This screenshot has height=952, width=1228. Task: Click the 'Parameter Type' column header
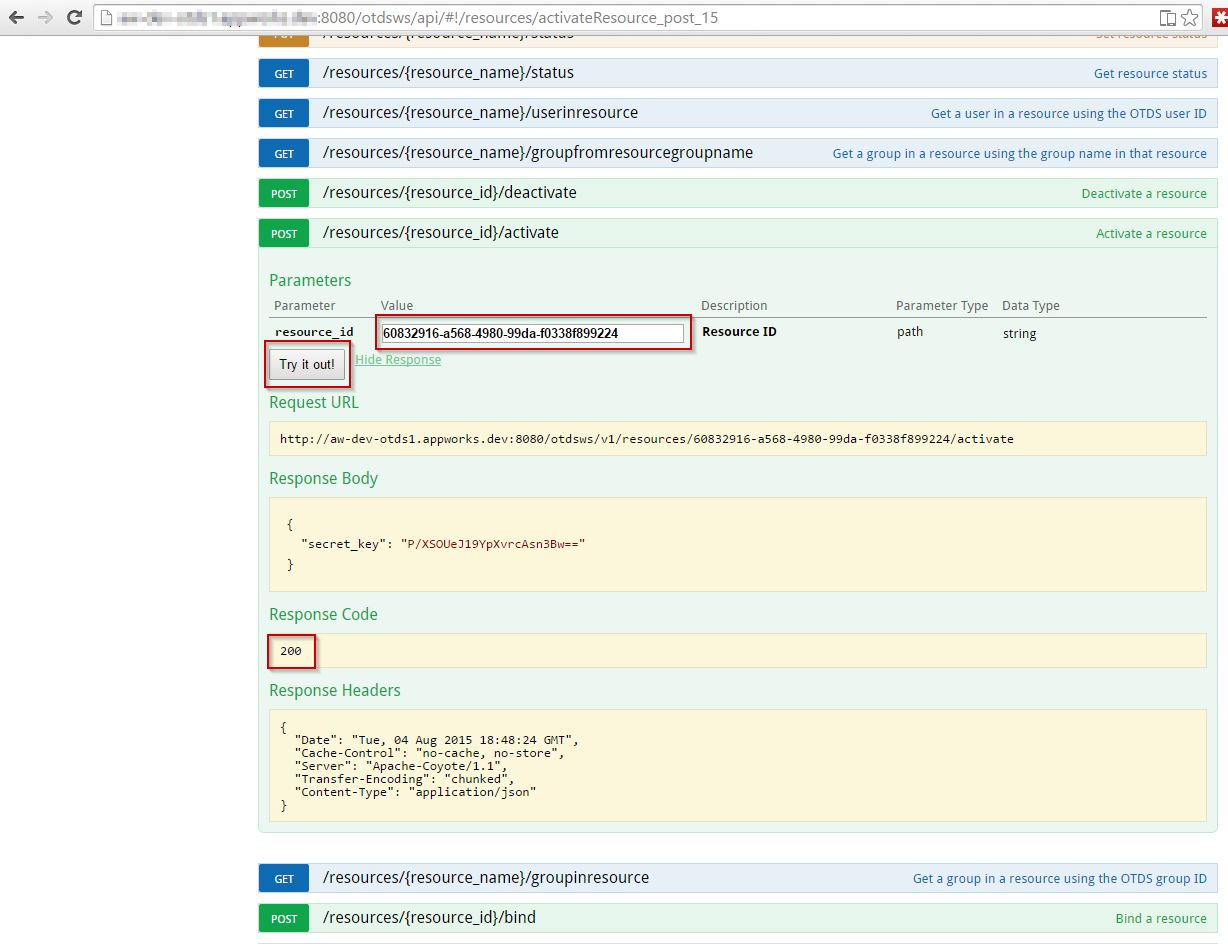[x=942, y=306]
